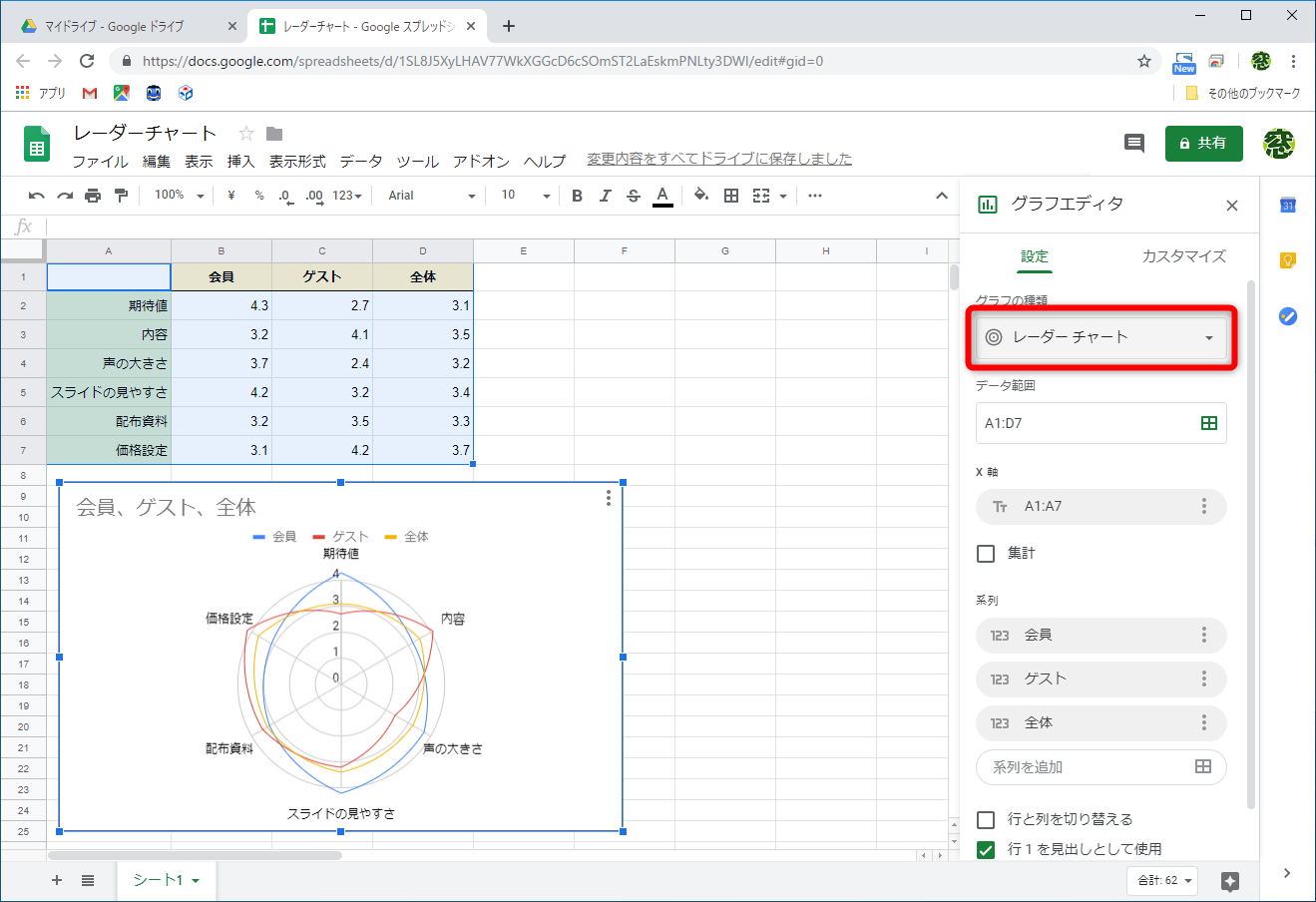Open the data range grid selector

coord(1209,423)
